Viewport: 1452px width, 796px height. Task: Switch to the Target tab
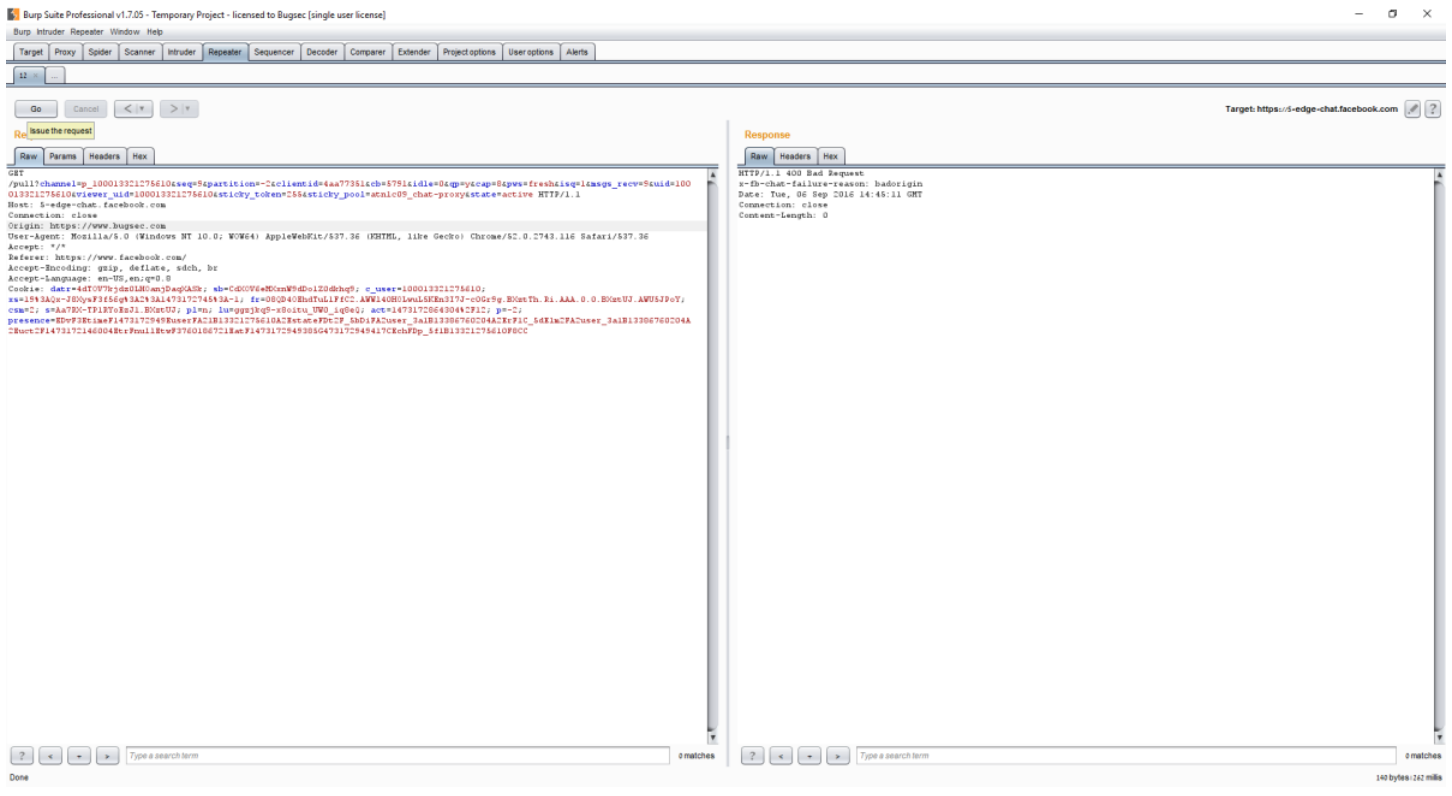pyautogui.click(x=31, y=52)
